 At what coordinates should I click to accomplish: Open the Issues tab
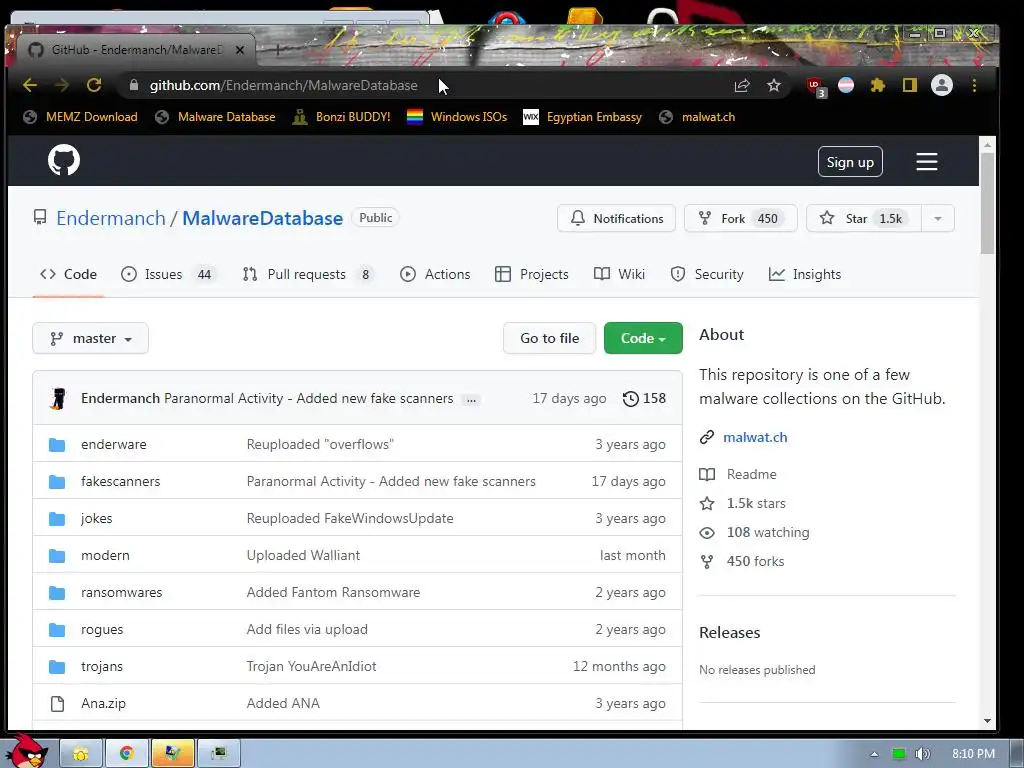tap(167, 274)
